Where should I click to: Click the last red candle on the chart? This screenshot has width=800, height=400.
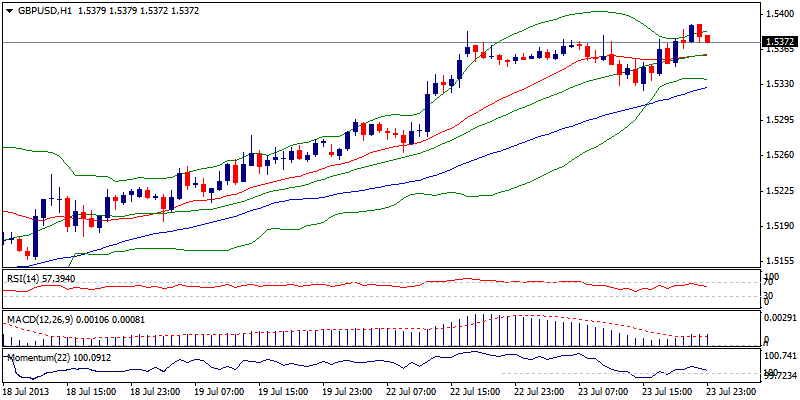pyautogui.click(x=708, y=38)
